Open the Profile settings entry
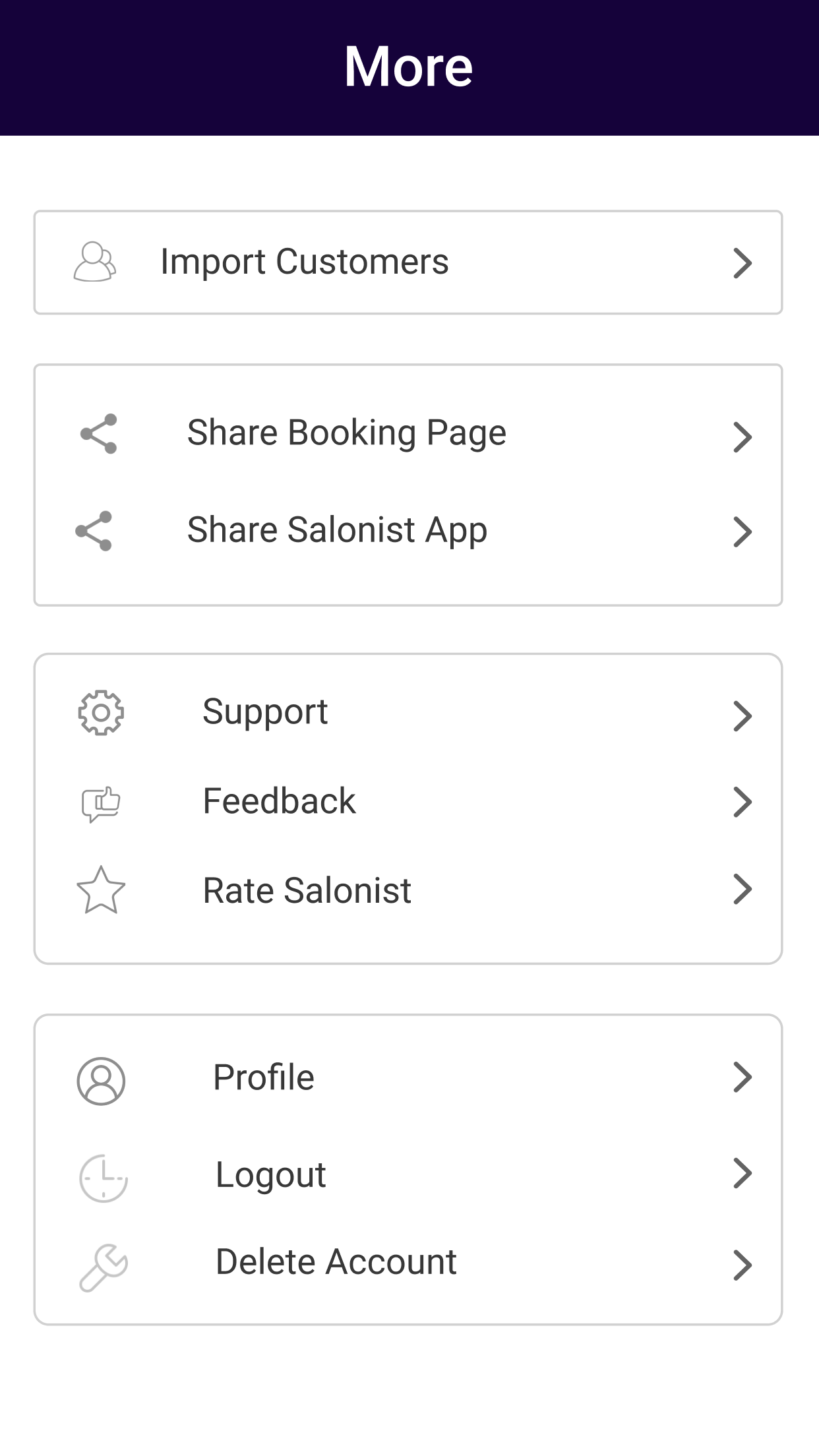819x1456 pixels. click(x=408, y=1077)
